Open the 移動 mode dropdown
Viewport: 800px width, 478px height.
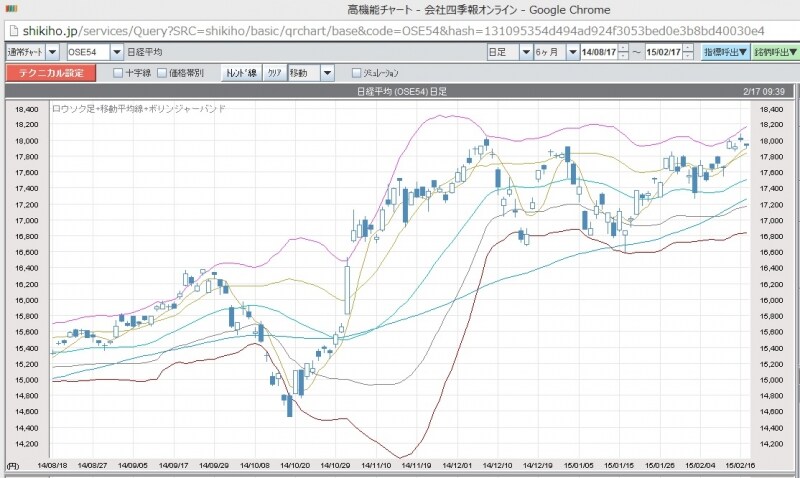point(327,72)
